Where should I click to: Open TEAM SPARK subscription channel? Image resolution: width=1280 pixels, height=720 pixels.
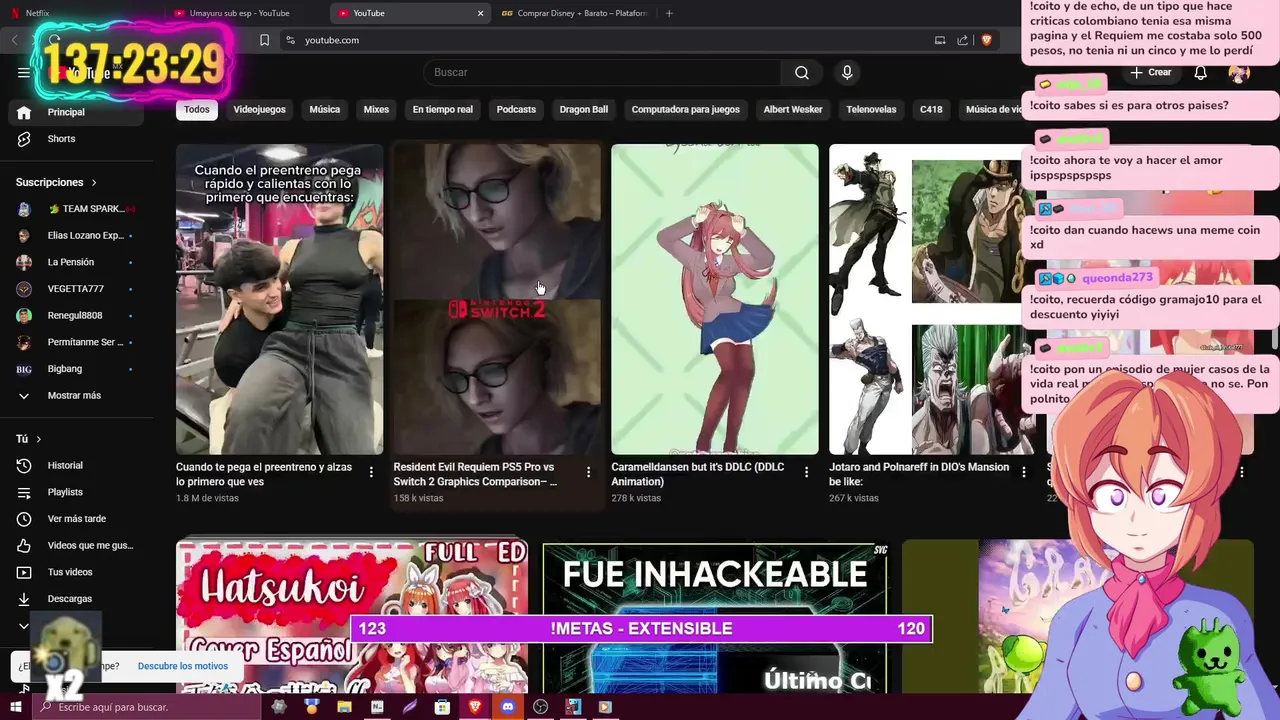pos(76,209)
